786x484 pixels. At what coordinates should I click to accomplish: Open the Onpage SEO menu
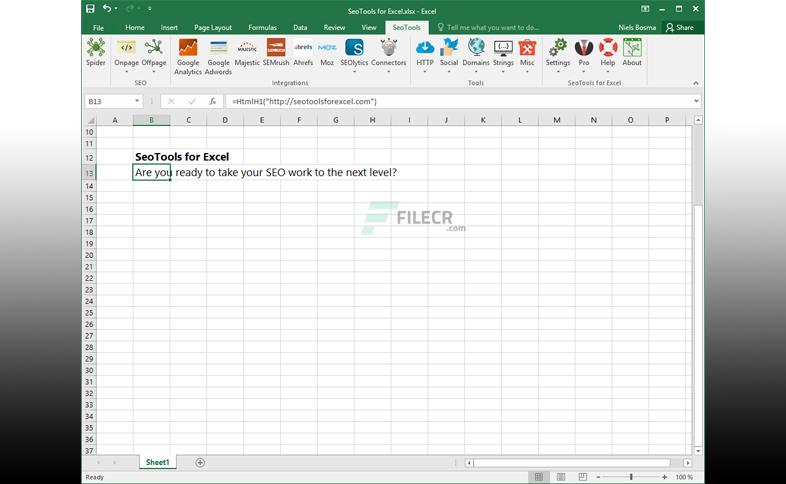[x=126, y=56]
